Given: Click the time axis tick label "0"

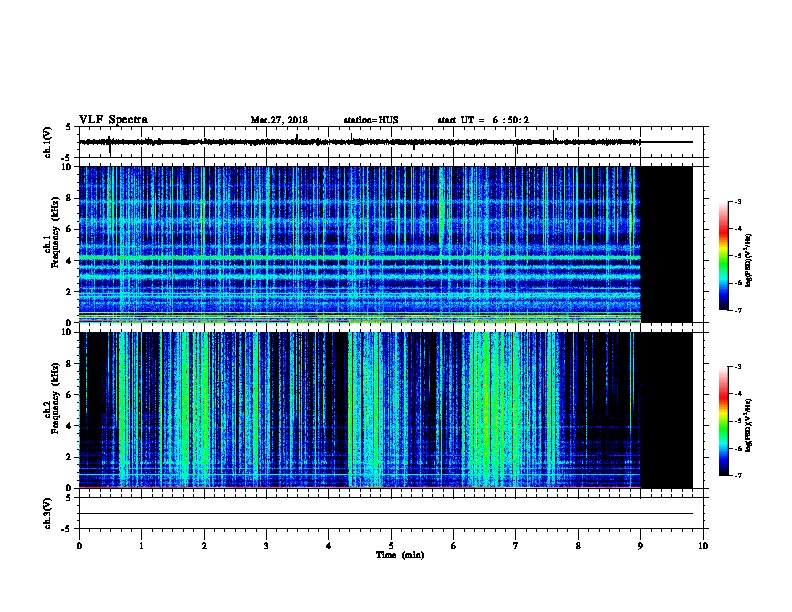Looking at the screenshot, I should point(79,546).
